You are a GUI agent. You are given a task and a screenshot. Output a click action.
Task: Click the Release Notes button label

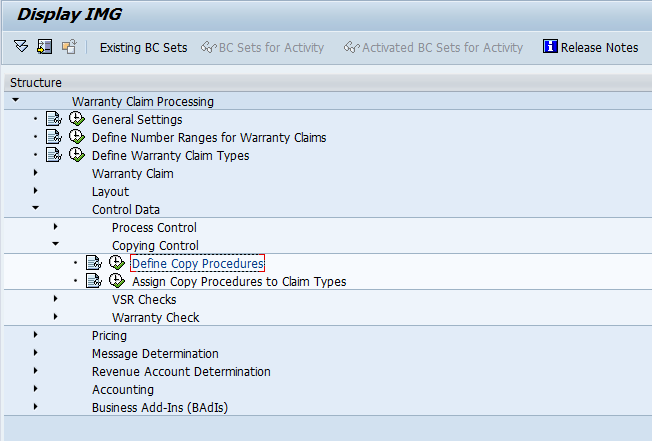click(x=599, y=47)
